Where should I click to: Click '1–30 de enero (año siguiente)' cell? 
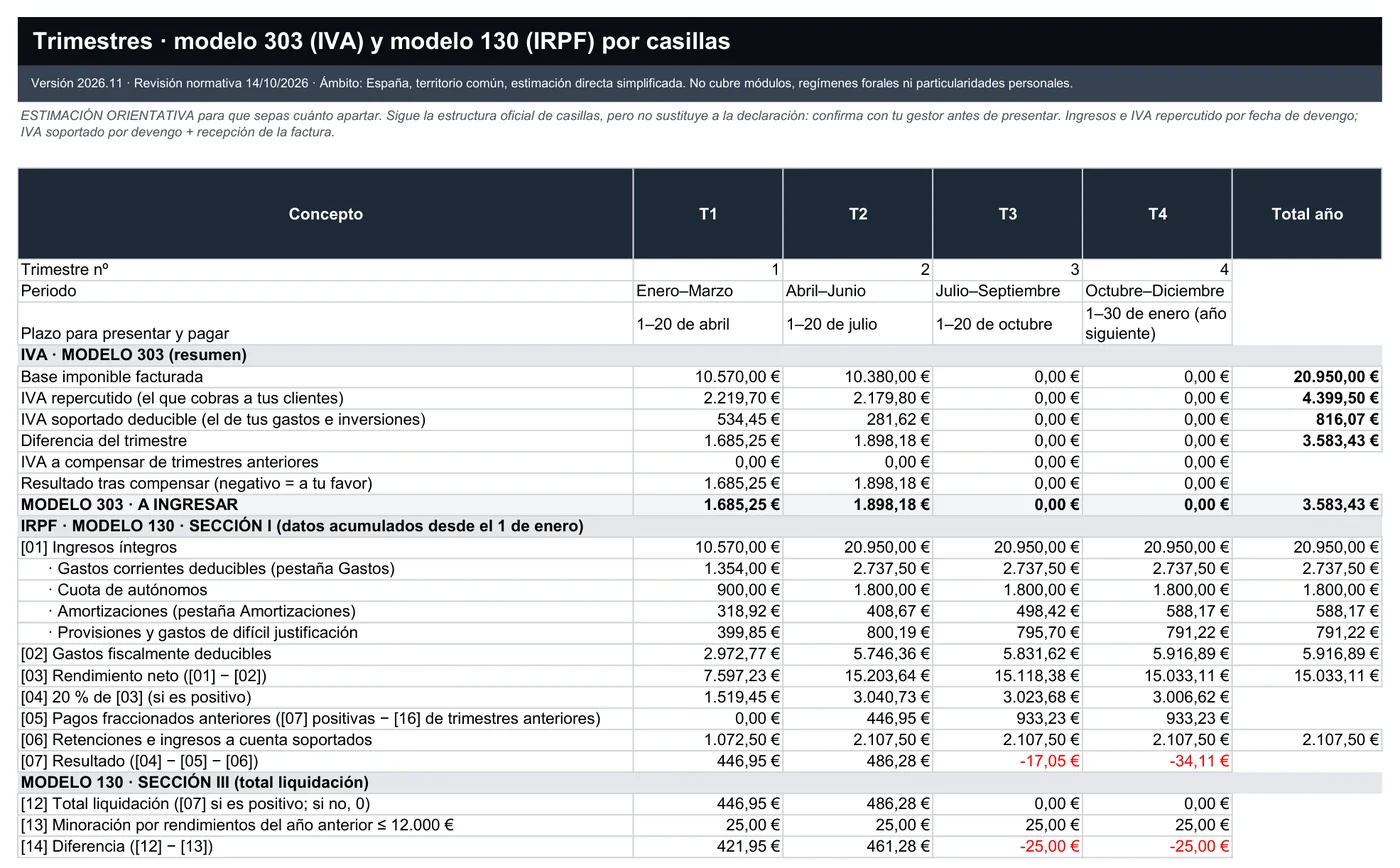[1157, 324]
